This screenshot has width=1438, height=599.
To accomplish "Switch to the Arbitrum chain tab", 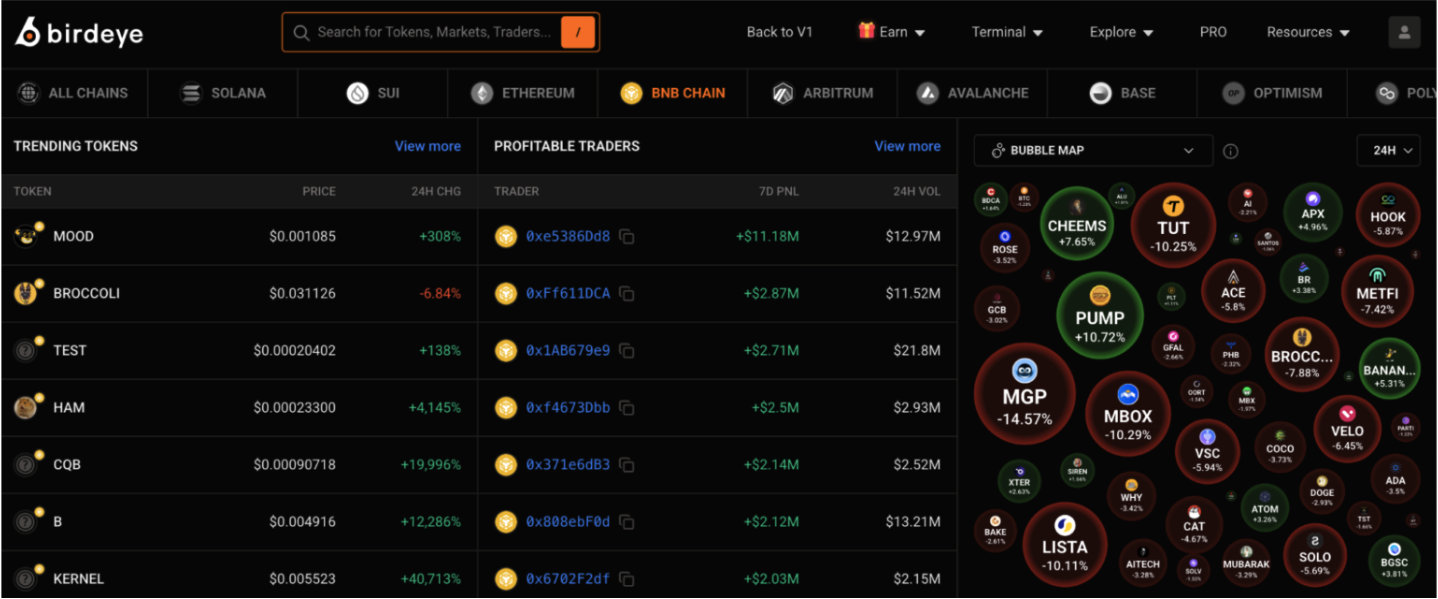I will coord(823,93).
